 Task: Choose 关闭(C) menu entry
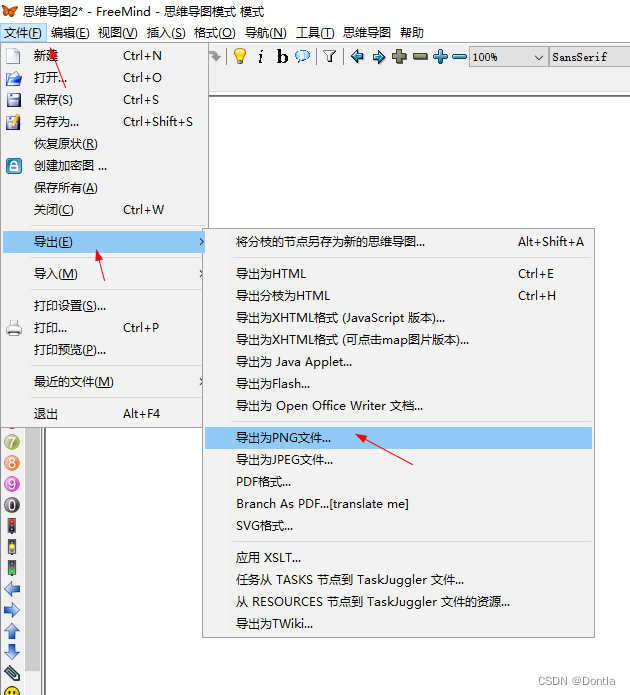pyautogui.click(x=104, y=210)
